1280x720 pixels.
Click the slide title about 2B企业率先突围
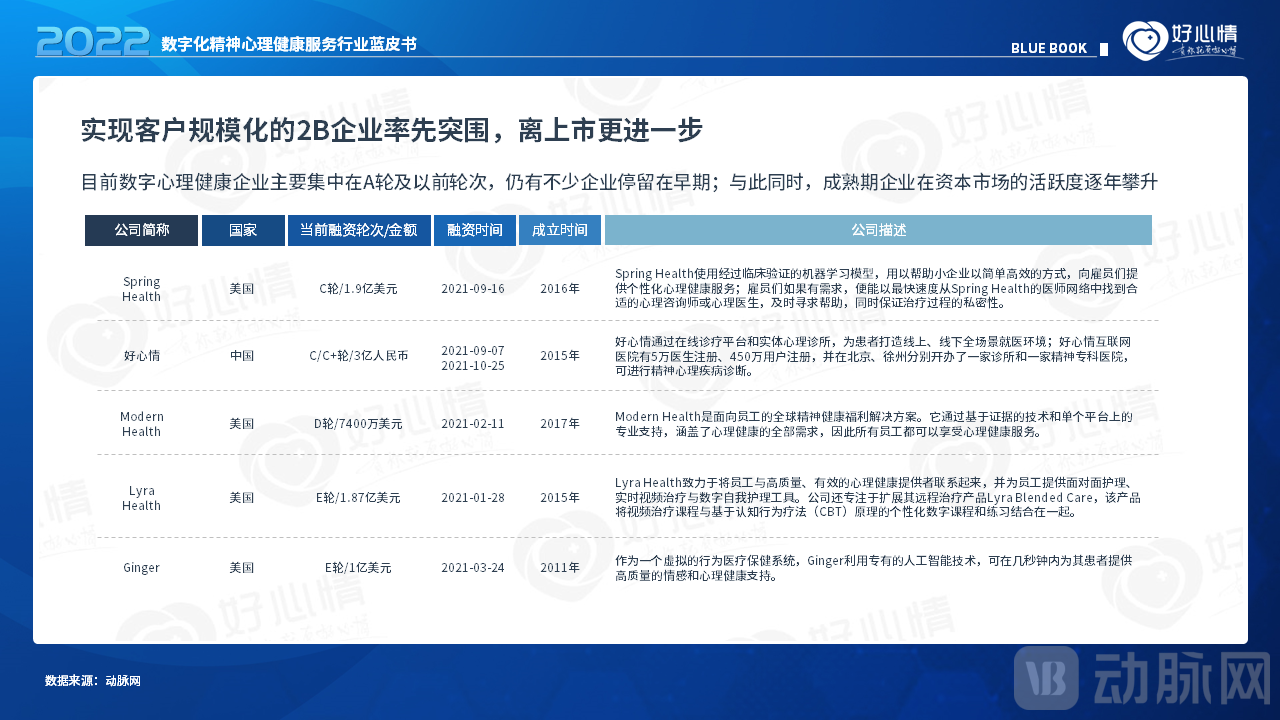[390, 130]
